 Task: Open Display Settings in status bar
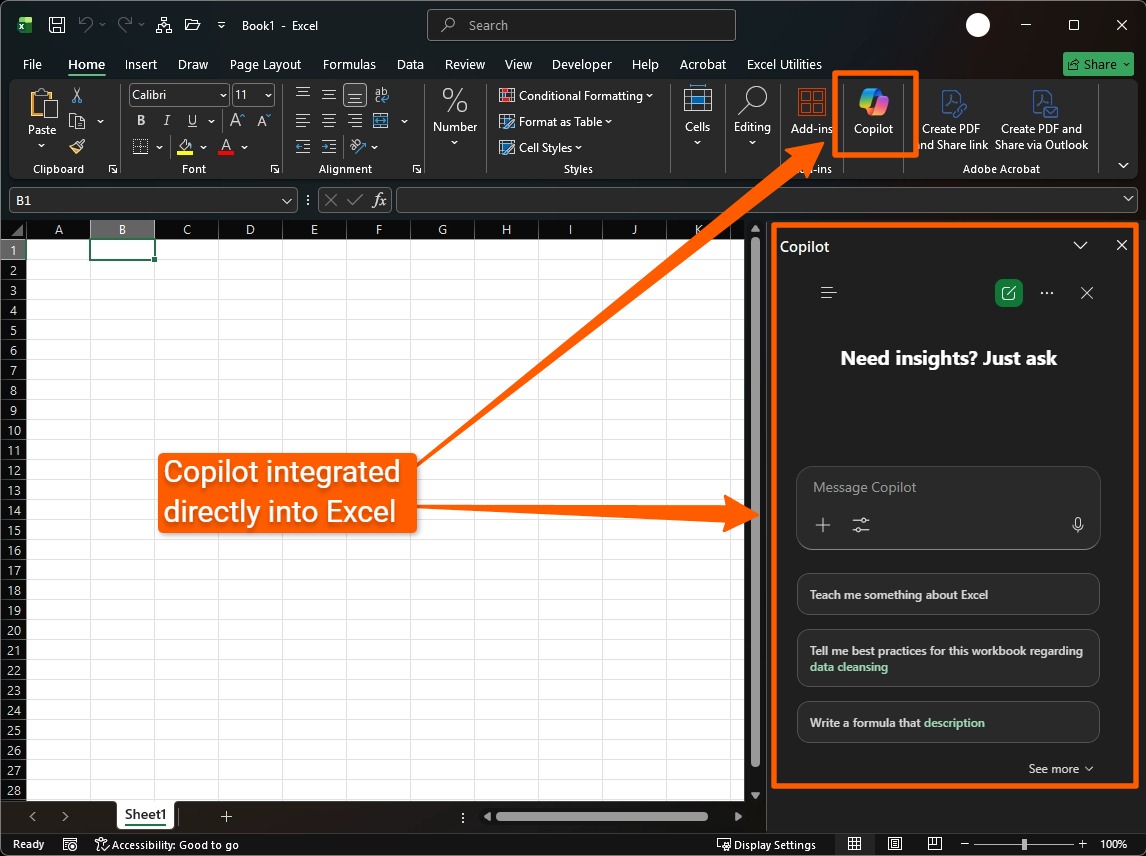coord(766,844)
